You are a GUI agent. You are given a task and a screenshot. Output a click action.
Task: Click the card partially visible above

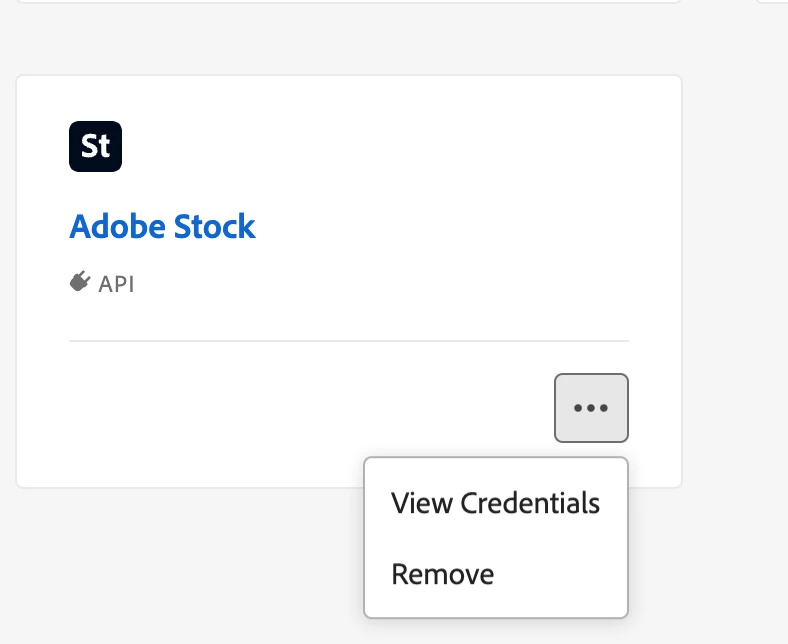point(340,1)
